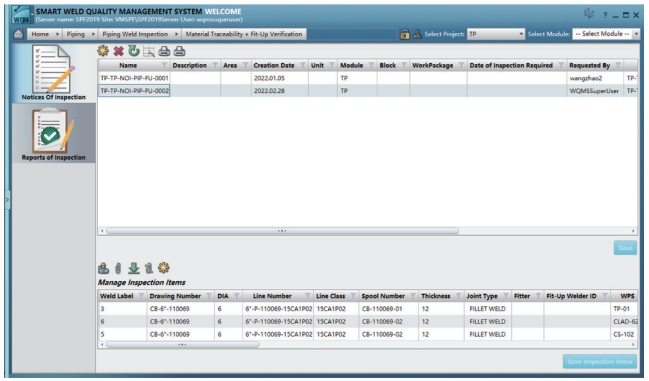Image resolution: width=649 pixels, height=381 pixels.
Task: Click the padlock icon near Select Project
Action: coord(405,34)
